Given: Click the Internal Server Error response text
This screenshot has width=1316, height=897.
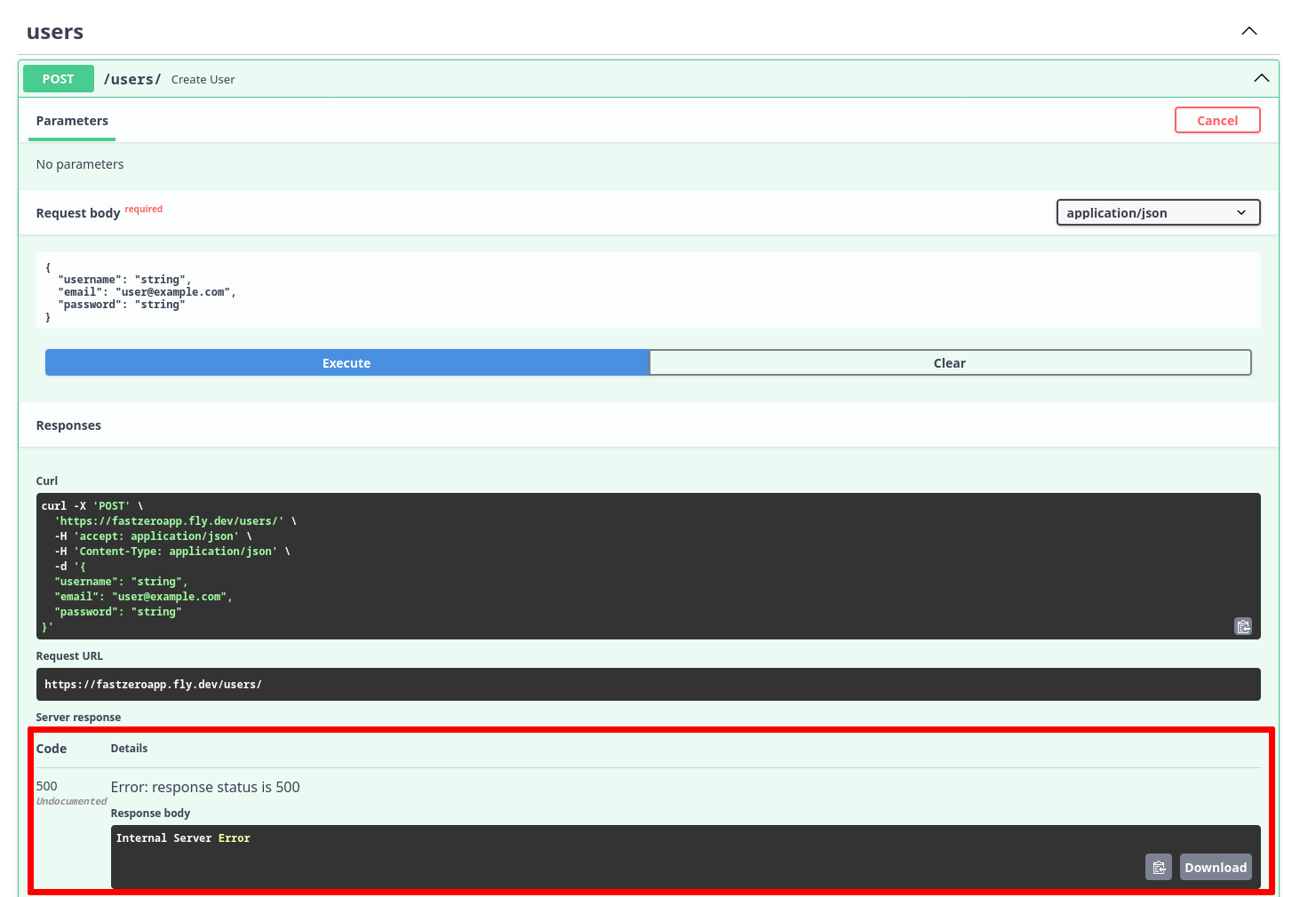Looking at the screenshot, I should point(183,837).
